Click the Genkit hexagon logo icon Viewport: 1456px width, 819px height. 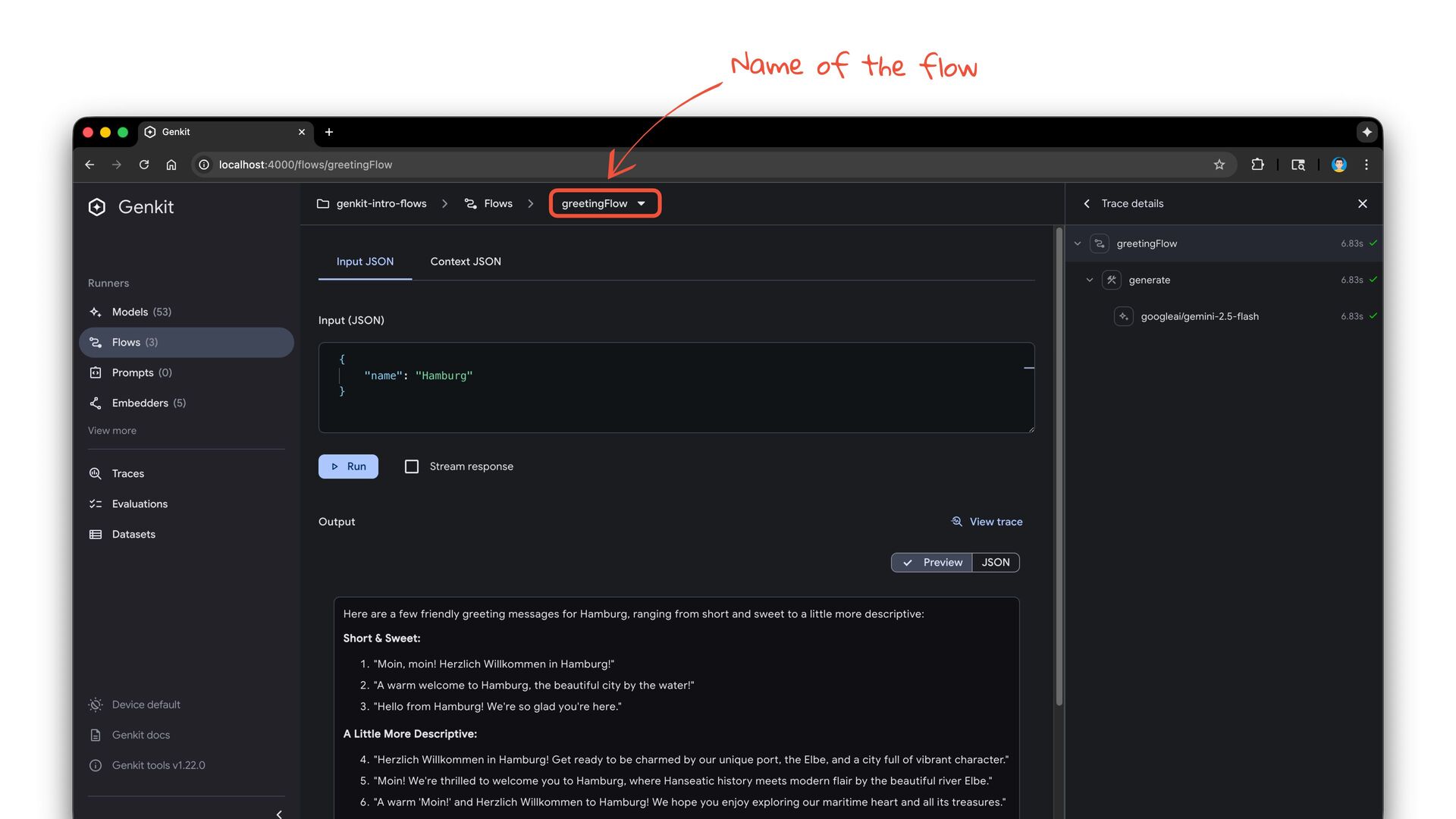coord(97,207)
